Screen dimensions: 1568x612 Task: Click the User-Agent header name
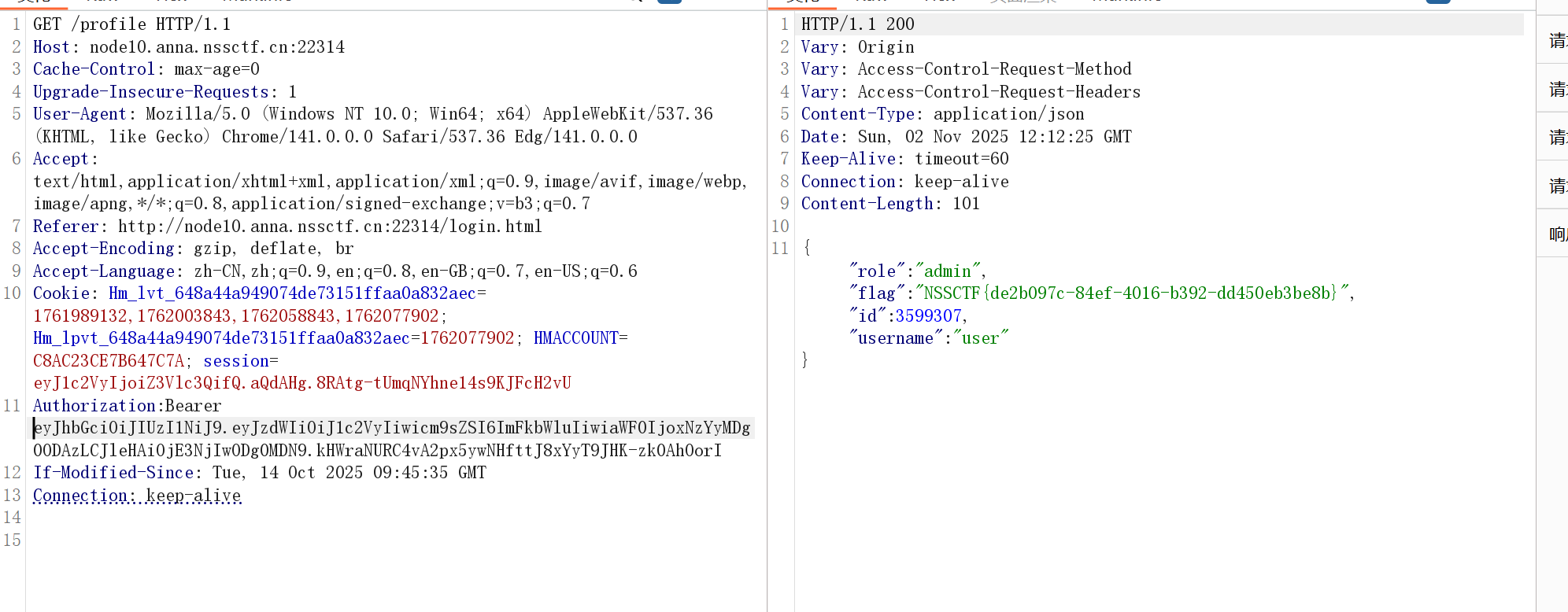(x=79, y=114)
